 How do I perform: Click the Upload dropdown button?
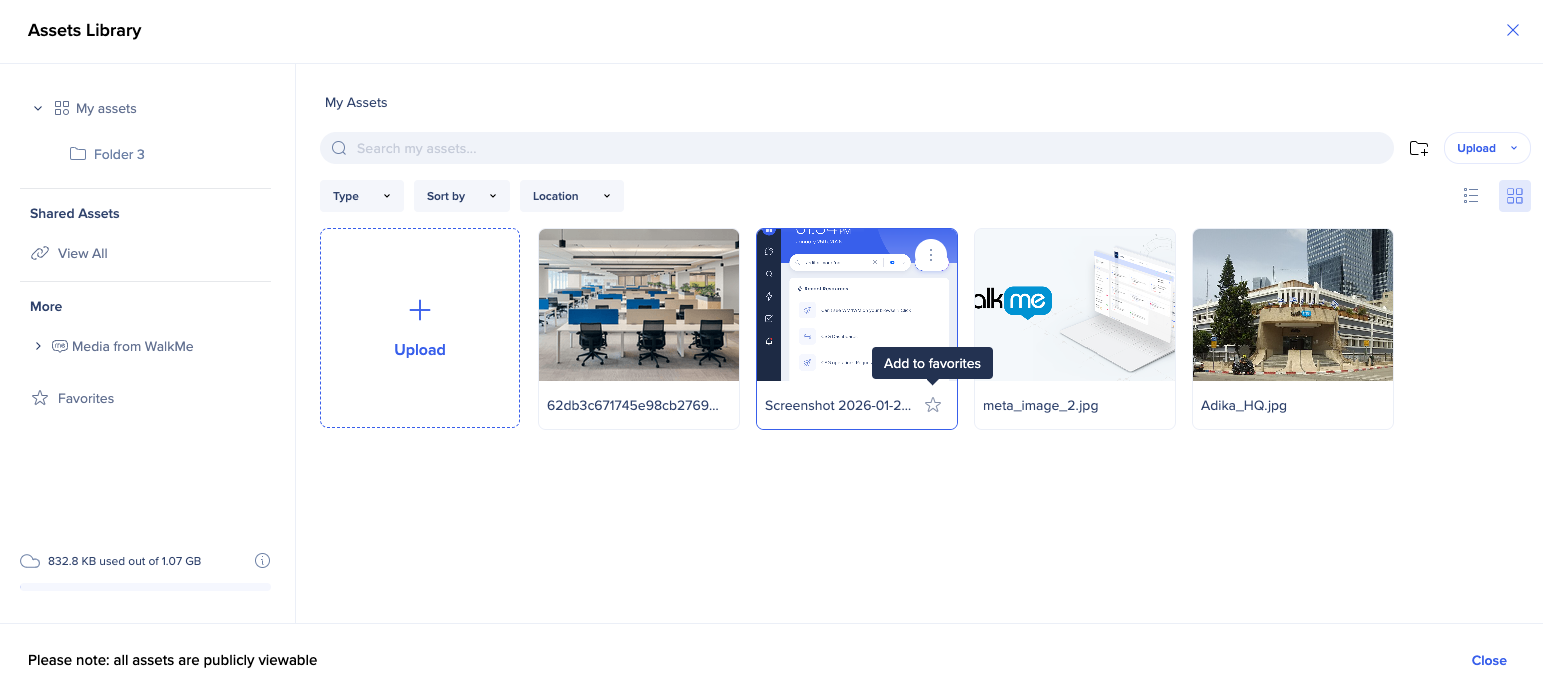[x=1486, y=148]
